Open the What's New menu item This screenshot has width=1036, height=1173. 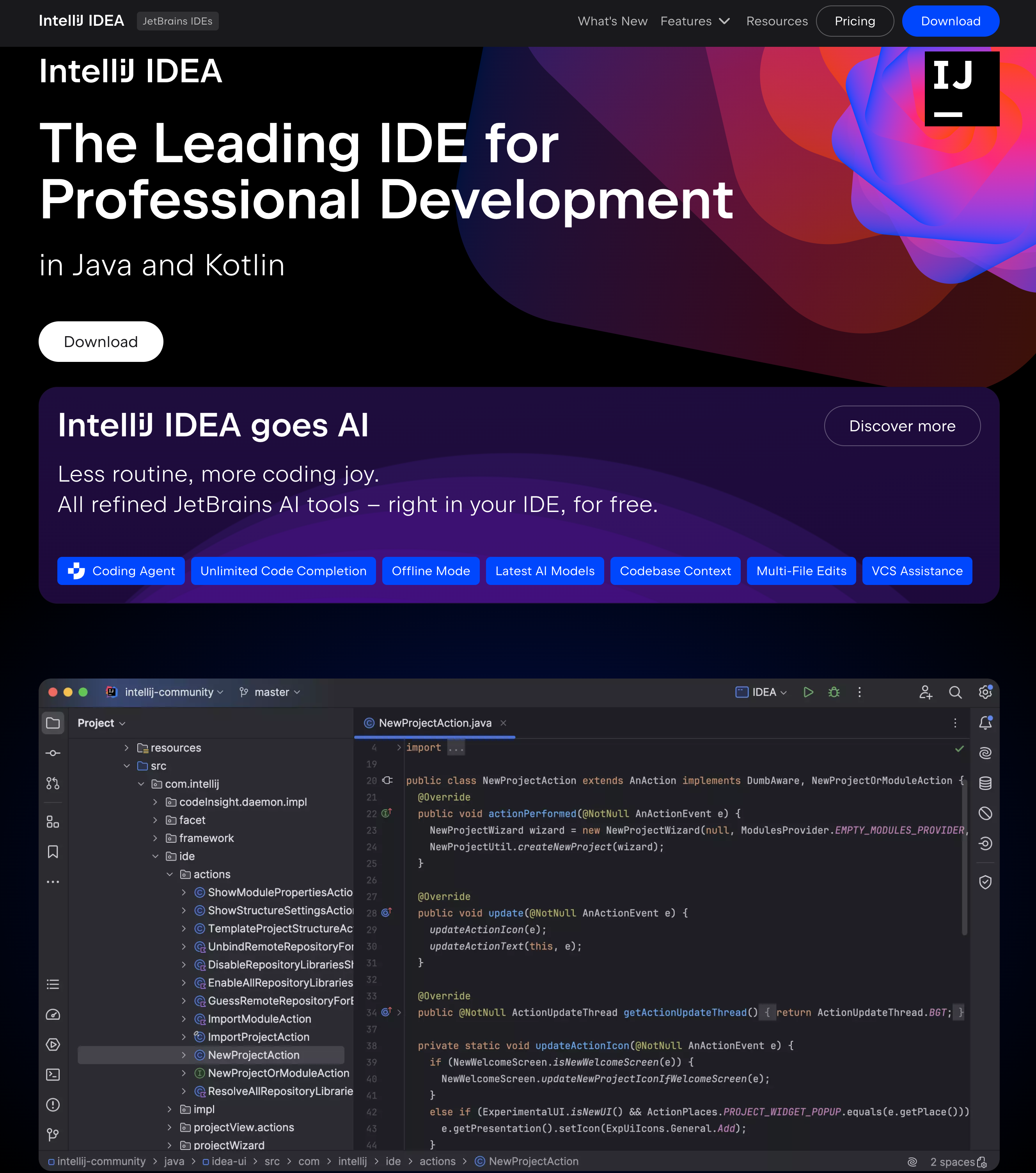612,21
